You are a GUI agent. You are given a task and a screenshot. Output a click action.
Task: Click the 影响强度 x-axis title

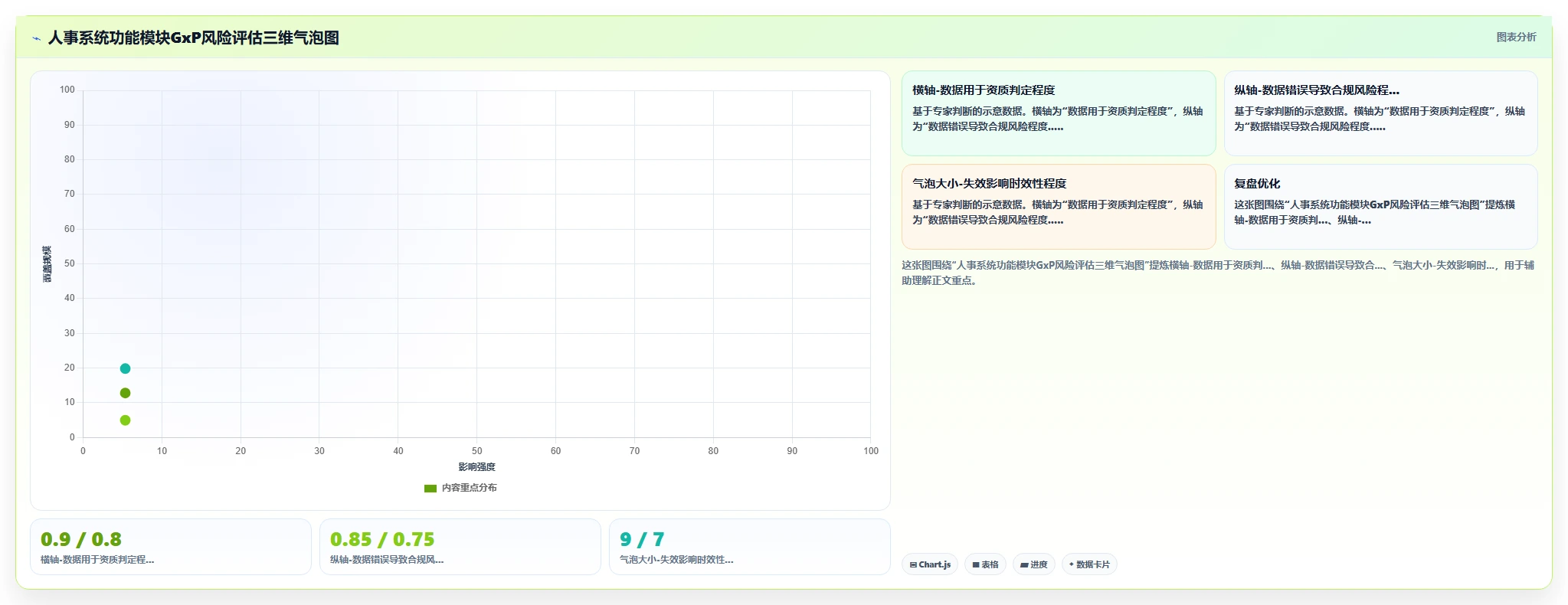point(476,467)
